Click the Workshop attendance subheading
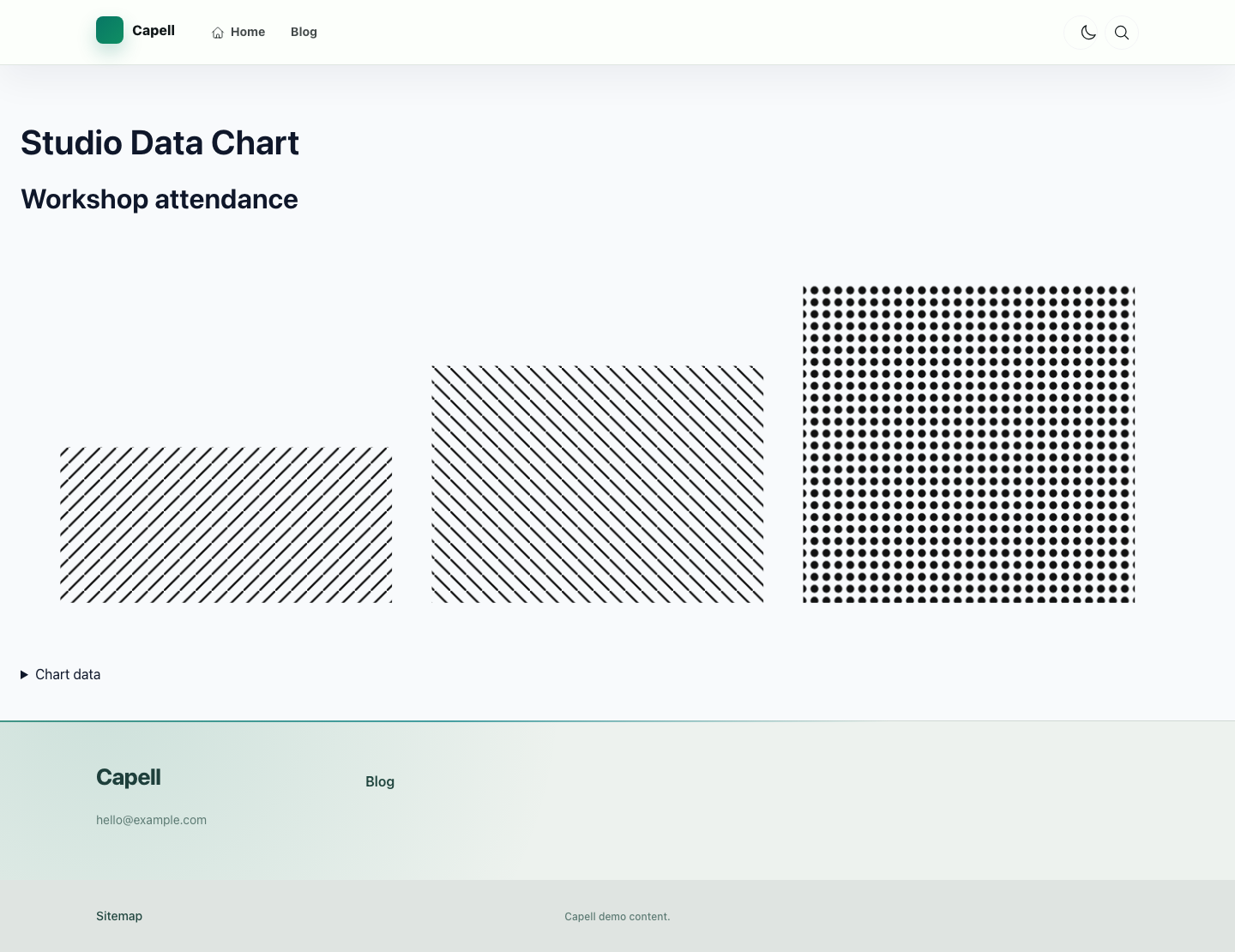 160,199
